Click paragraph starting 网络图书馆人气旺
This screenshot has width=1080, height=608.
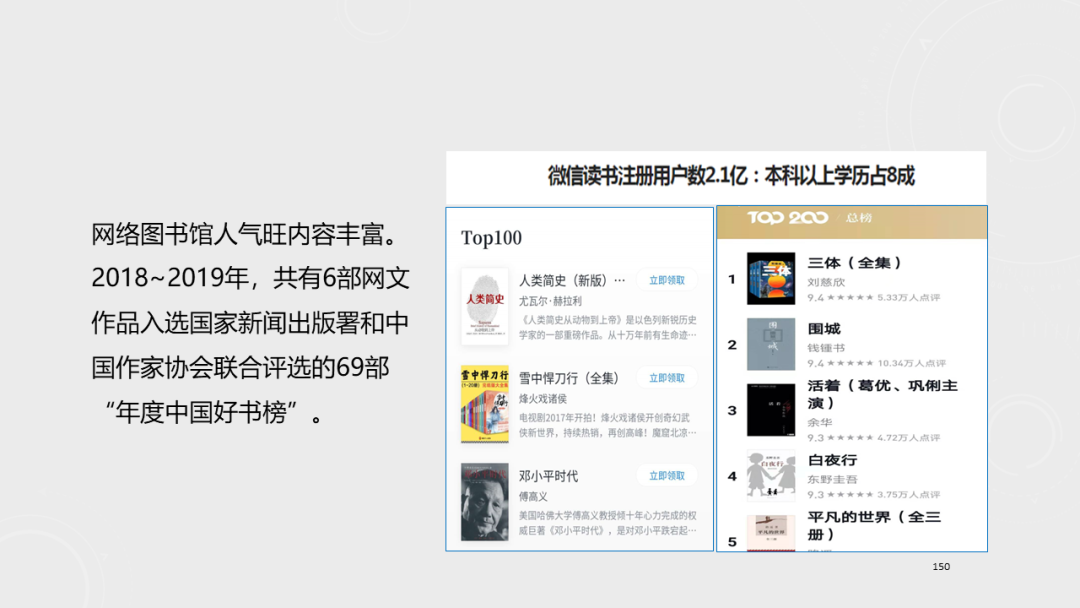pos(251,323)
